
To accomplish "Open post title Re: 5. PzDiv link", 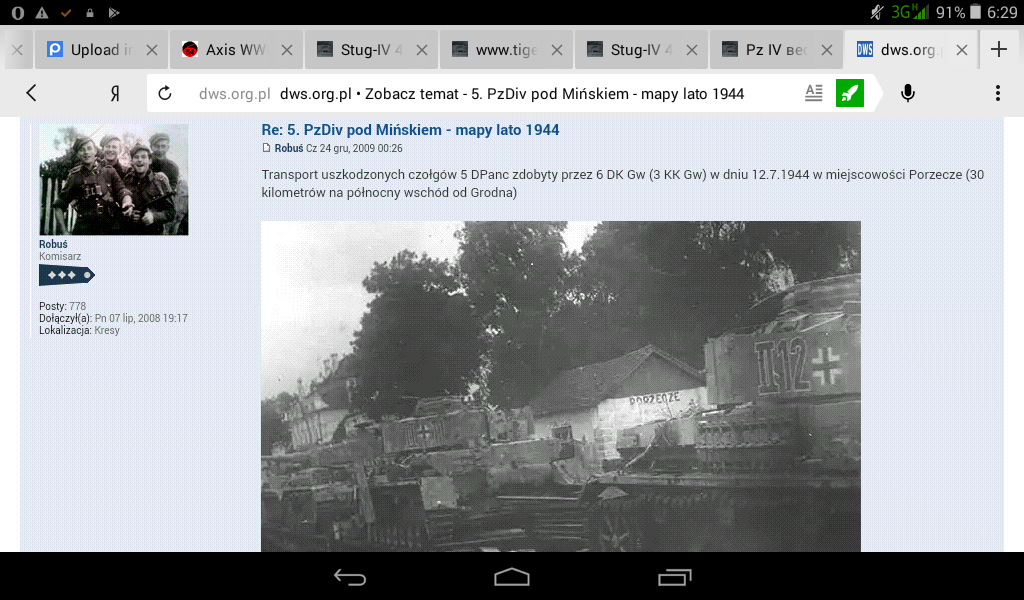I will 410,130.
